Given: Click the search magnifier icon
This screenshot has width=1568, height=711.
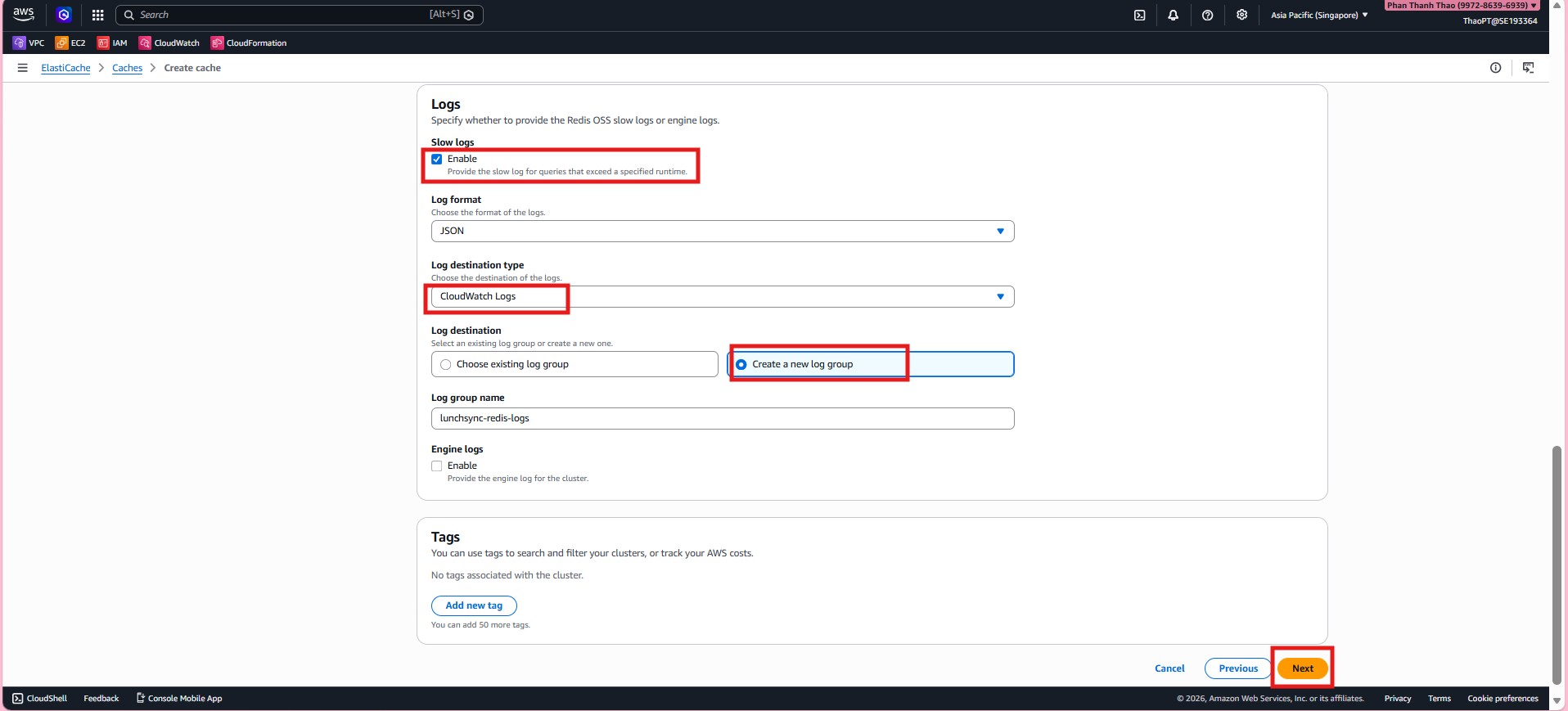Looking at the screenshot, I should pos(128,15).
